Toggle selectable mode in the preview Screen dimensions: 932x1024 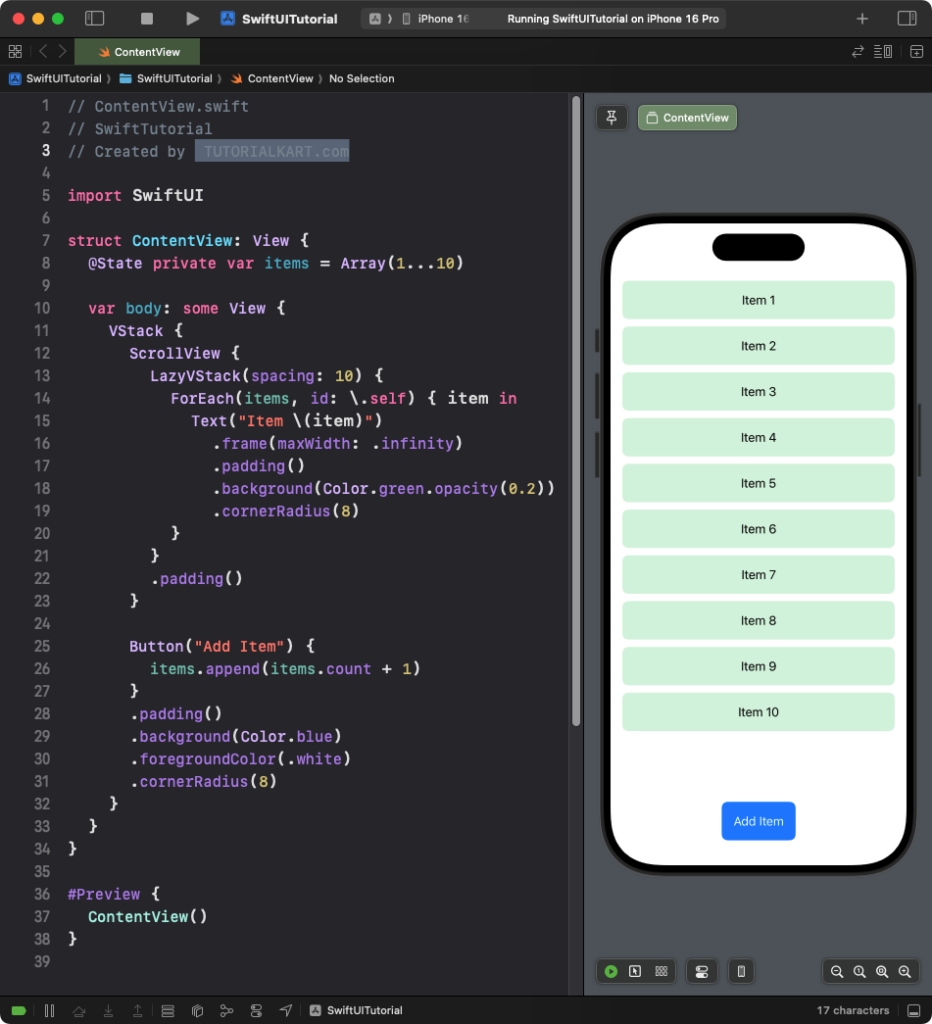coord(637,971)
